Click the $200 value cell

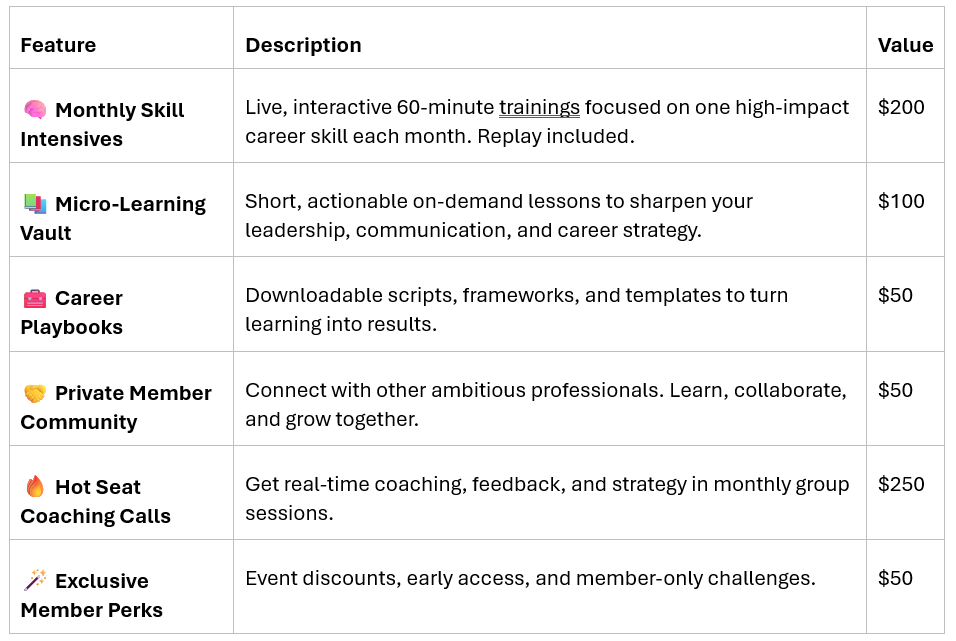point(901,107)
